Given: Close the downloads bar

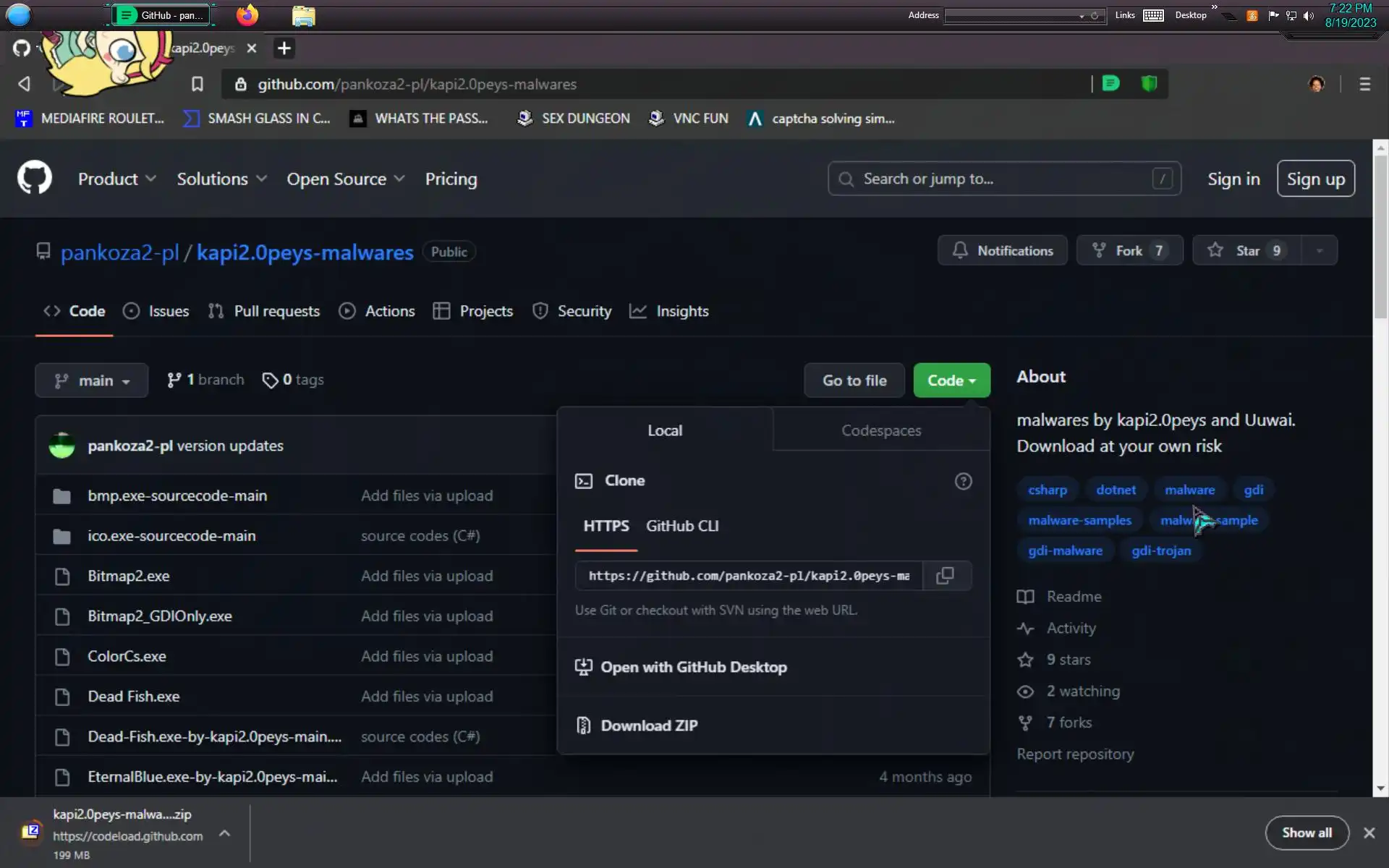Looking at the screenshot, I should [x=1369, y=833].
